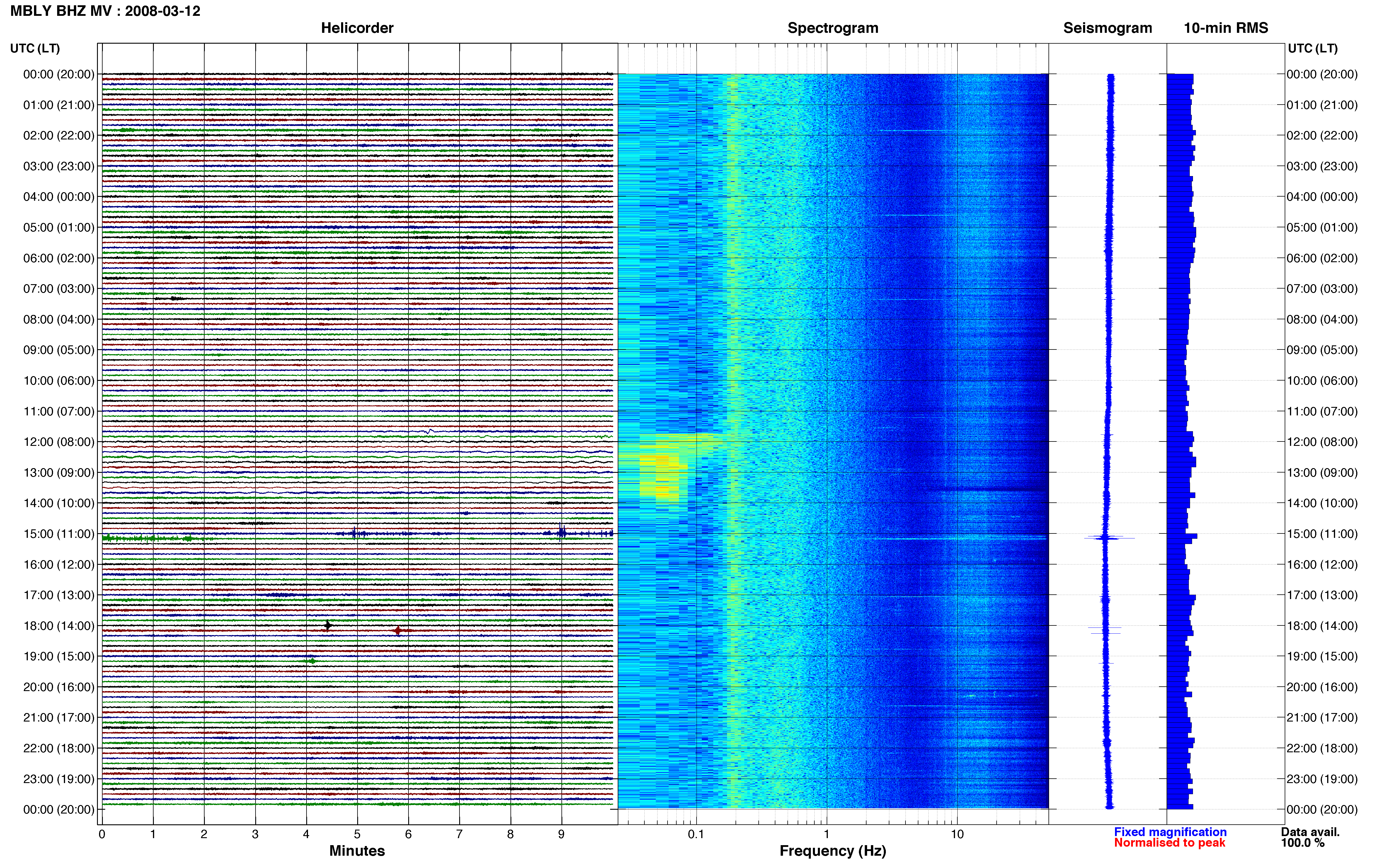Click the black helicorder blip near 07:20
Screen dimensions: 1389x868
176,299
